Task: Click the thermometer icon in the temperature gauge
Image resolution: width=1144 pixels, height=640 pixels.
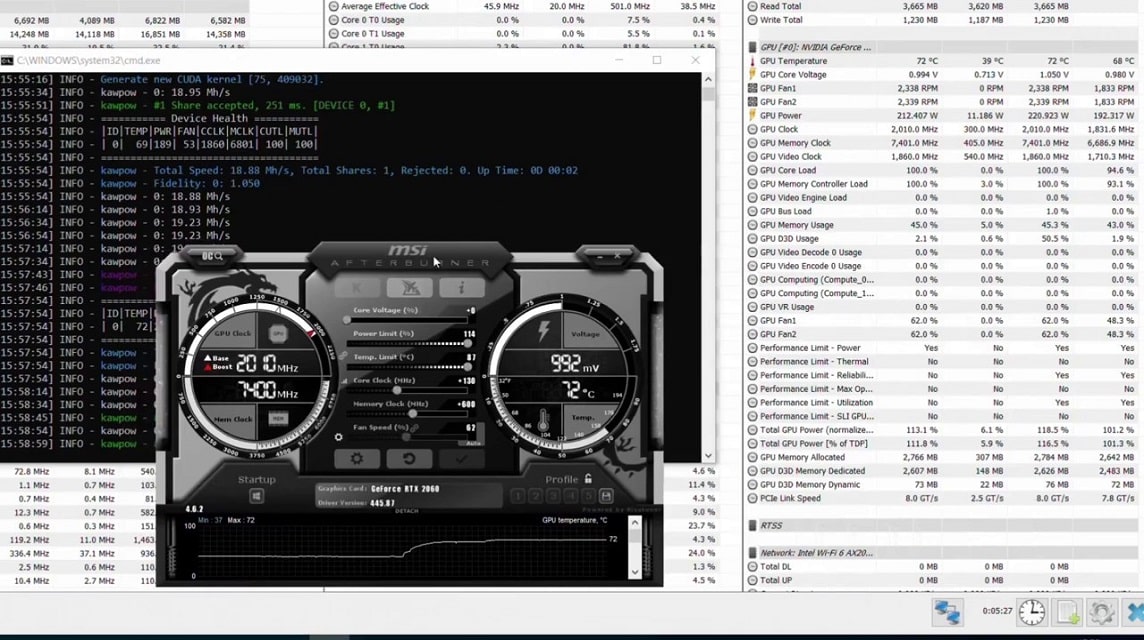Action: point(543,421)
